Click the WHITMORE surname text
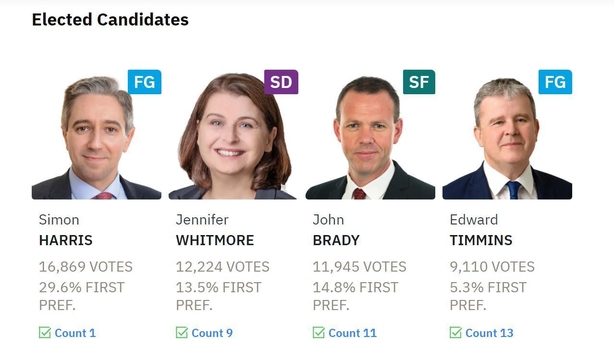This screenshot has width=614, height=361. (x=215, y=240)
